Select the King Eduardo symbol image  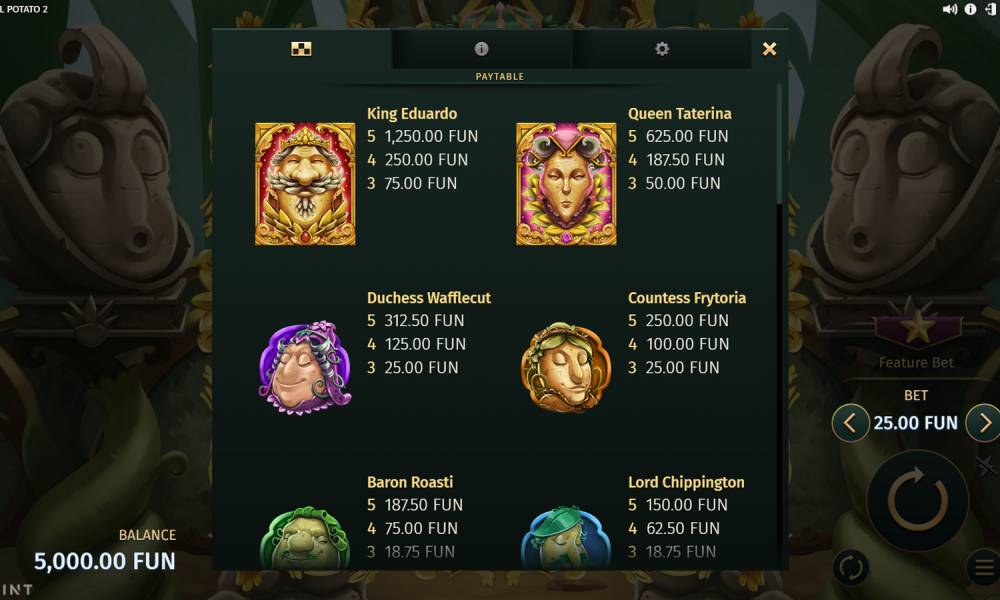click(x=305, y=184)
